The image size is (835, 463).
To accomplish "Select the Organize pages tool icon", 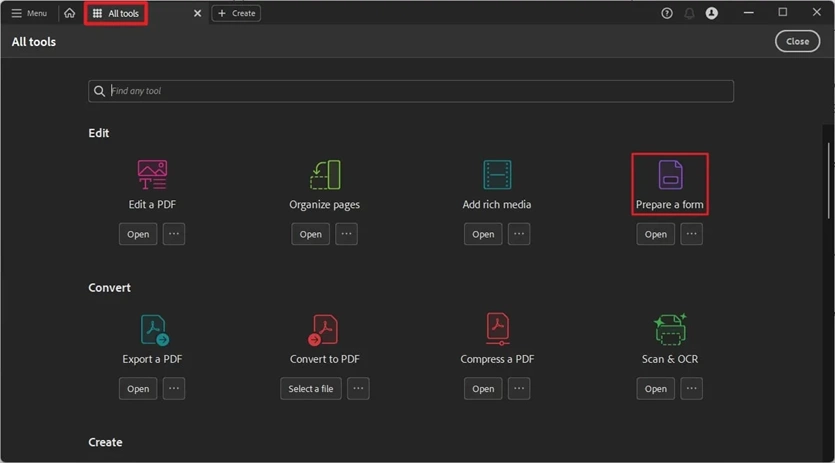I will click(x=325, y=175).
